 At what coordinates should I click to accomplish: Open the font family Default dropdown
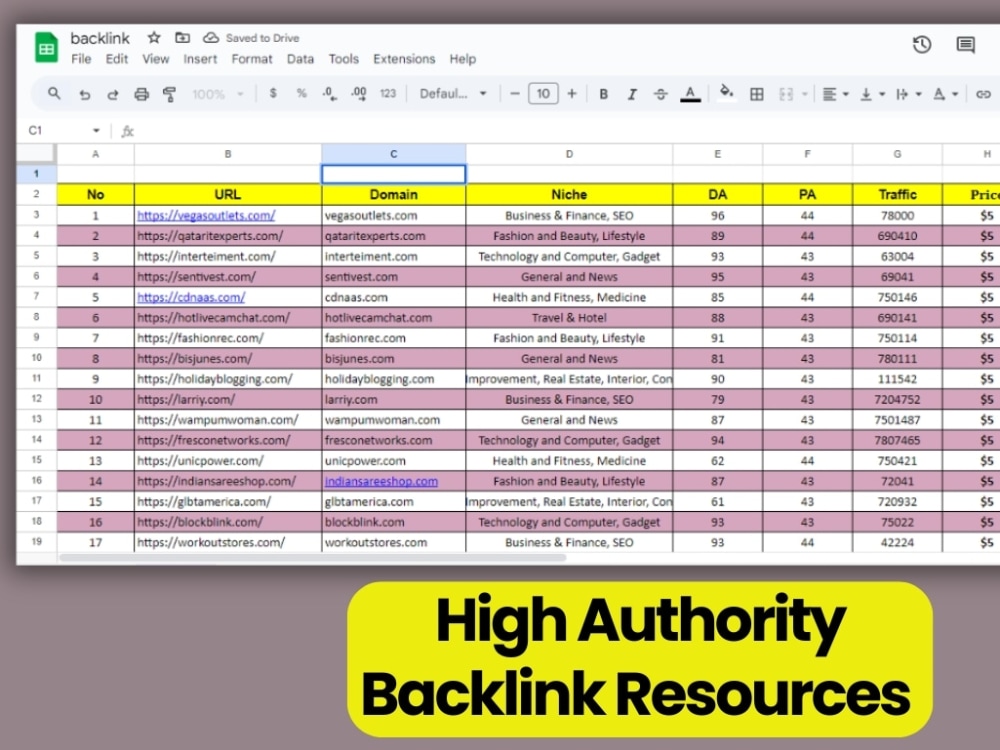point(453,94)
